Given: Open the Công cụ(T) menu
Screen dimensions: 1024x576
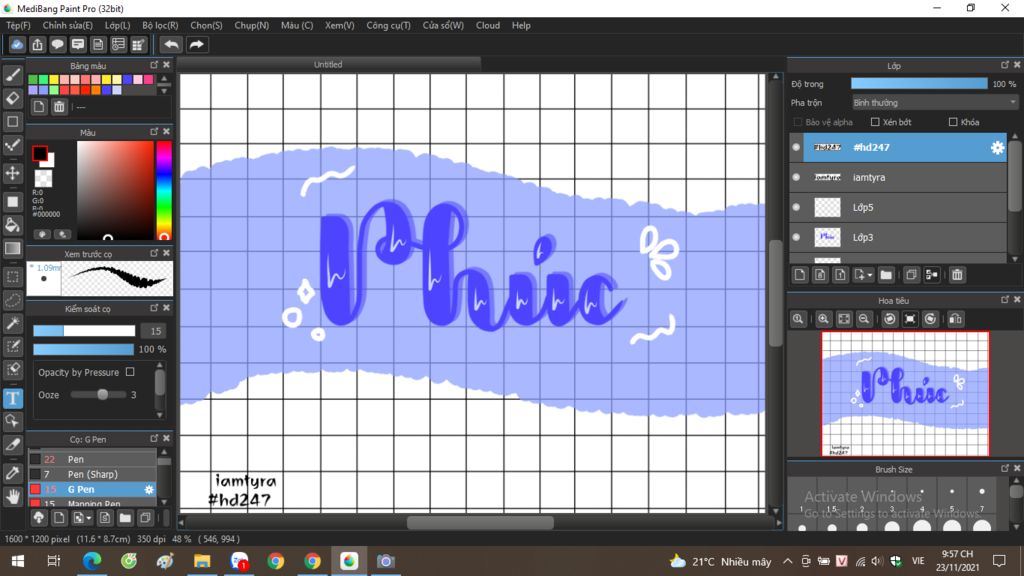Looking at the screenshot, I should pos(388,25).
